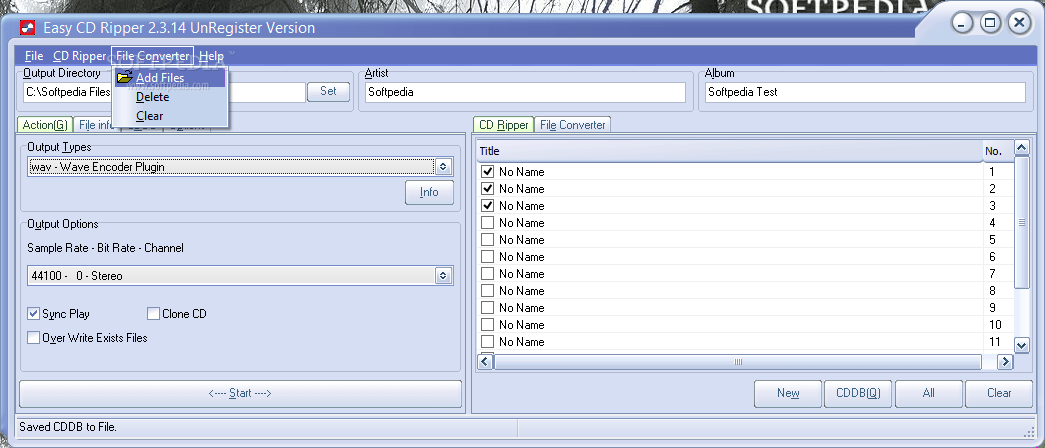Open the Help menu

point(211,56)
